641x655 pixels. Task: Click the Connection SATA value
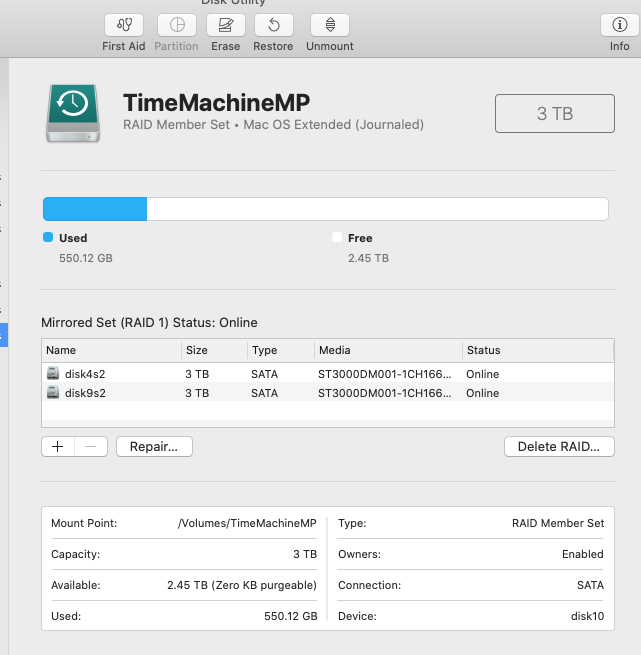[590, 585]
